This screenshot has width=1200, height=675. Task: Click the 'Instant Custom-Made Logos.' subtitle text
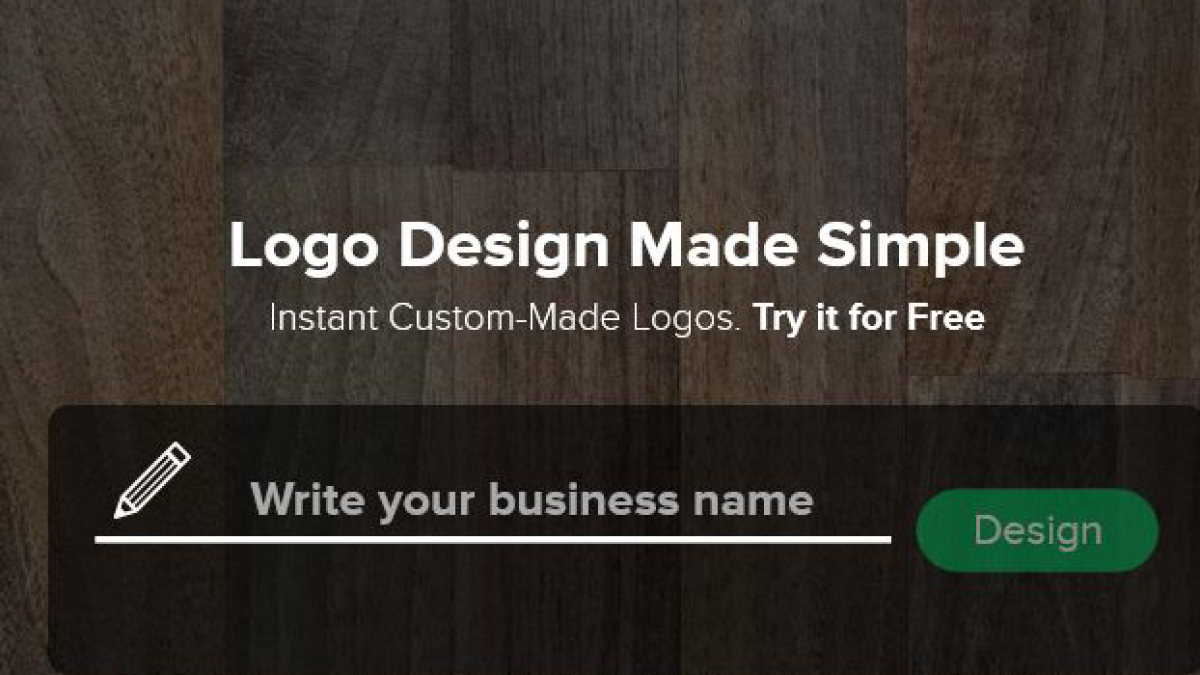click(506, 319)
